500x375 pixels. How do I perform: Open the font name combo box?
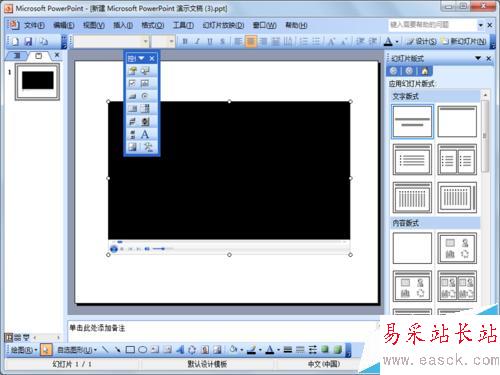pyautogui.click(x=111, y=42)
